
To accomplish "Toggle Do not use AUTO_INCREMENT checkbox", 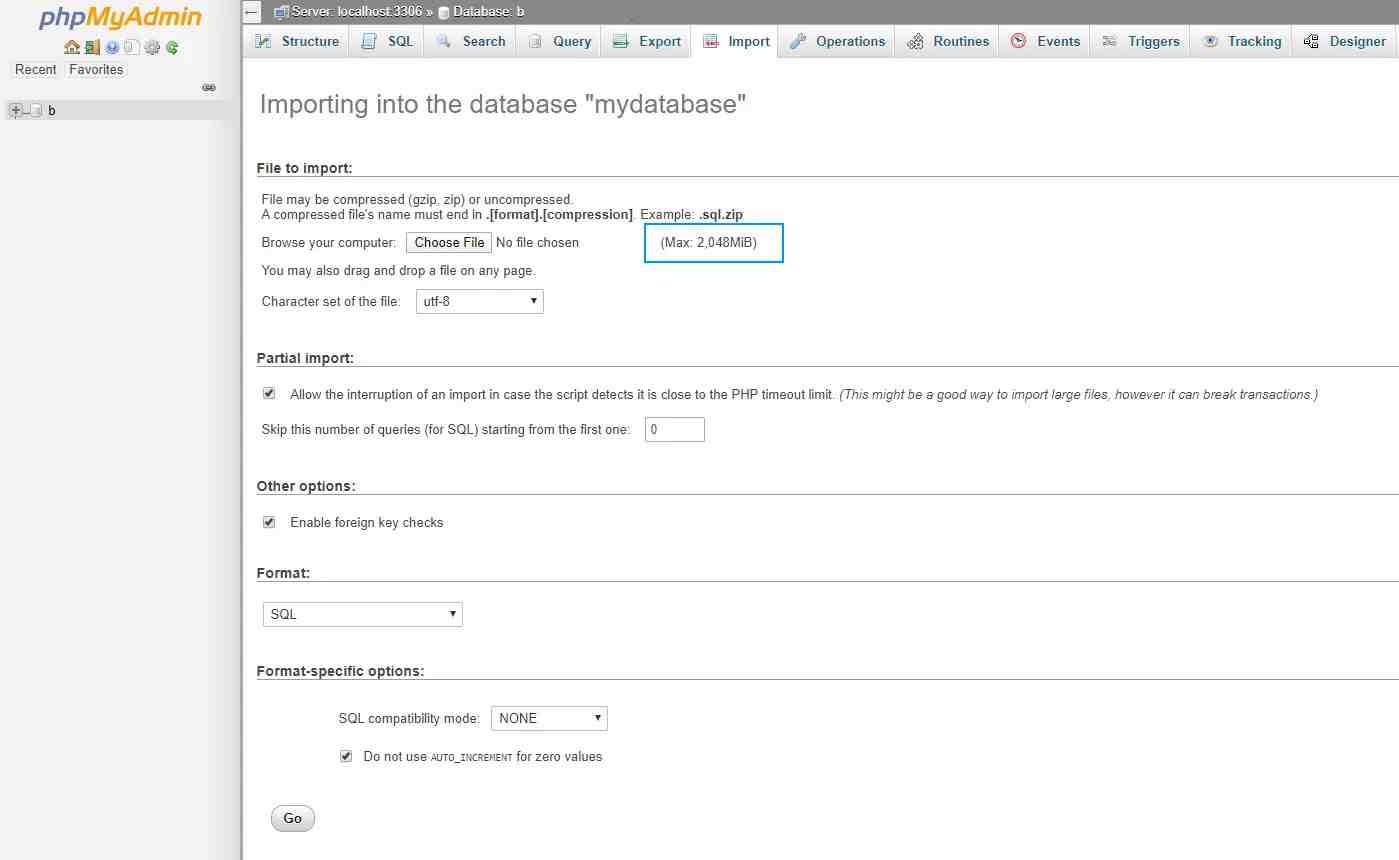I will [346, 756].
